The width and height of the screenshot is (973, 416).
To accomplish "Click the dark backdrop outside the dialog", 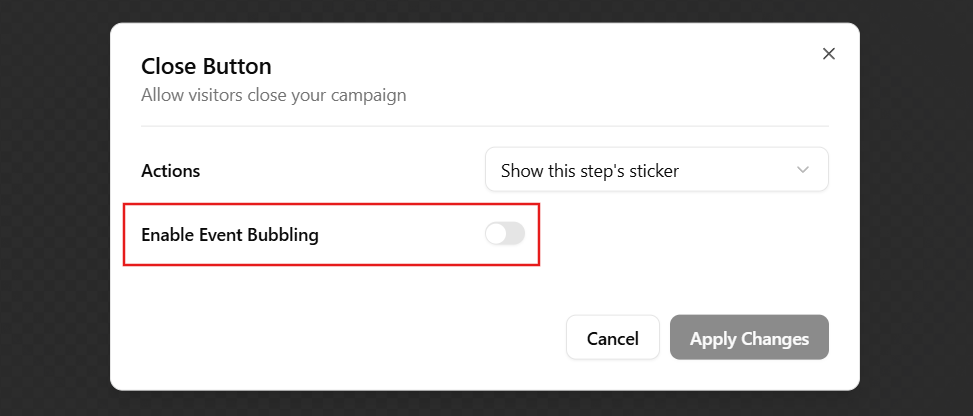I will [50, 200].
